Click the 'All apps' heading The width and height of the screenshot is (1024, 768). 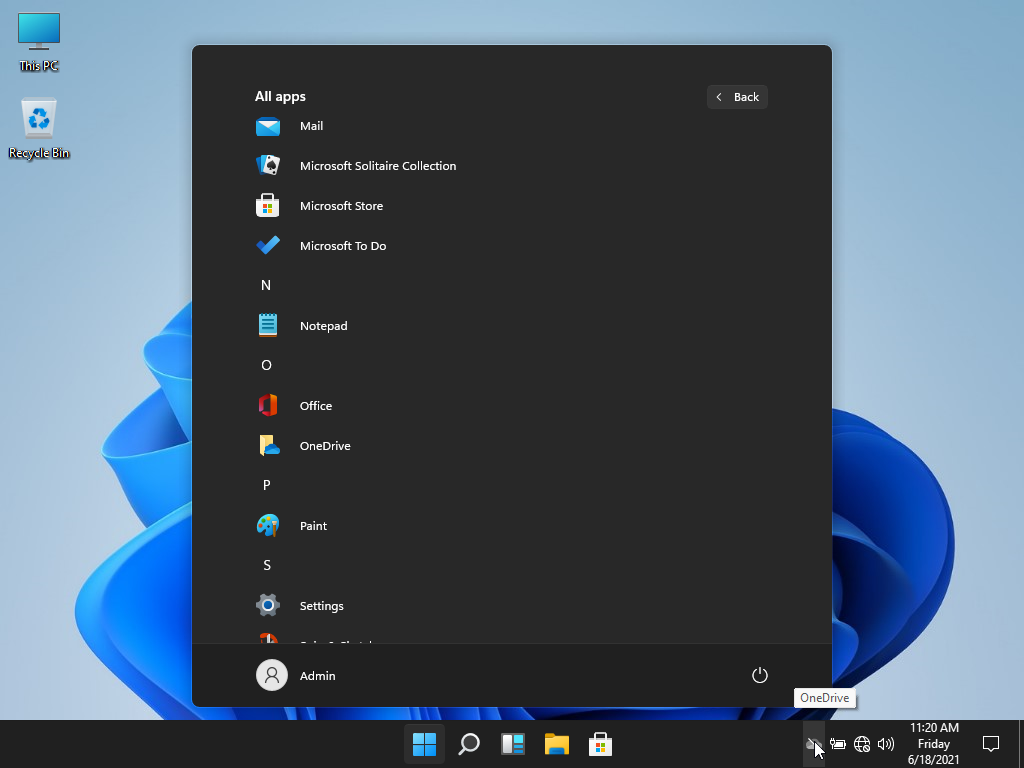280,97
